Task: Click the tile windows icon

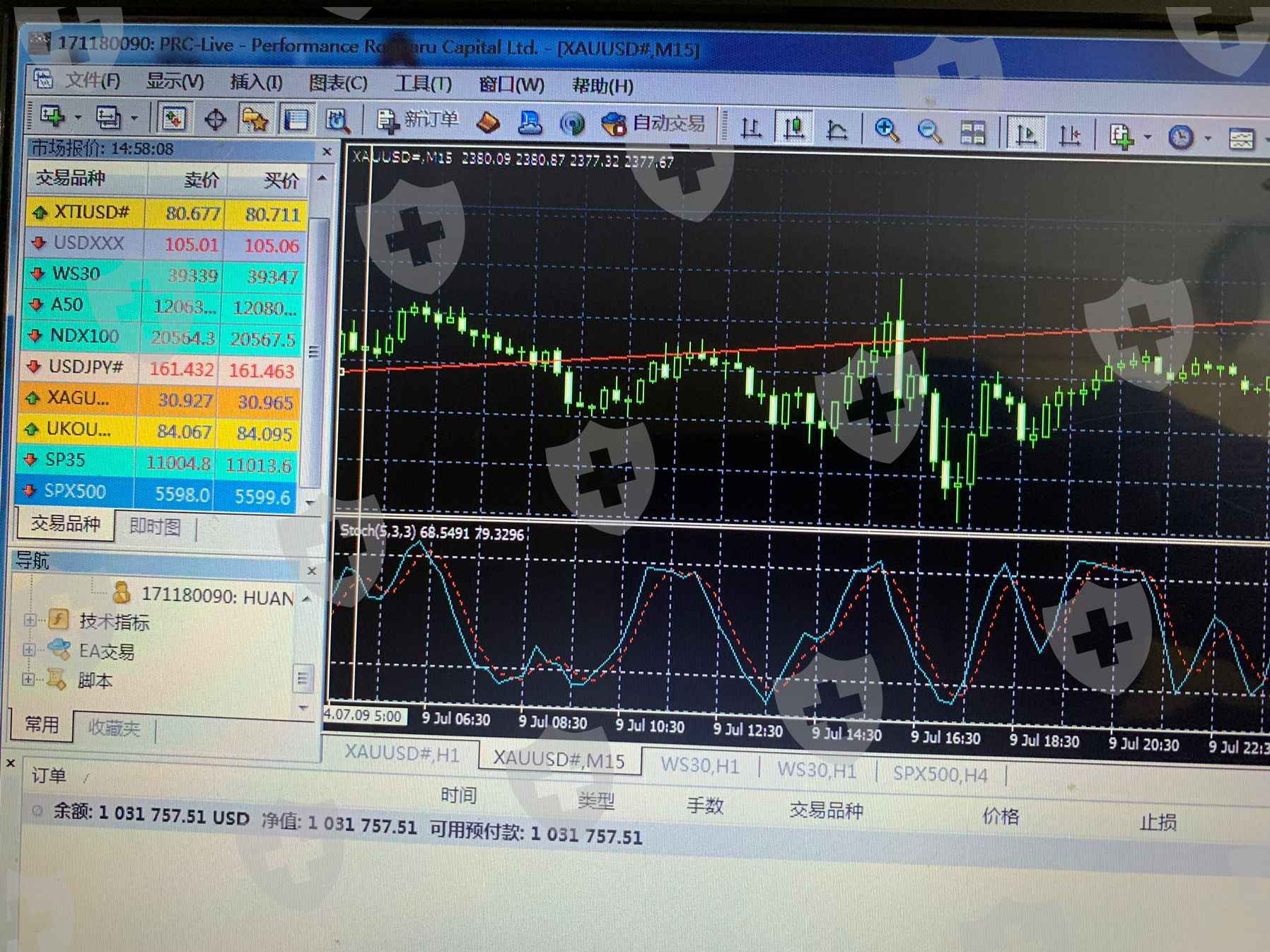Action: [972, 132]
